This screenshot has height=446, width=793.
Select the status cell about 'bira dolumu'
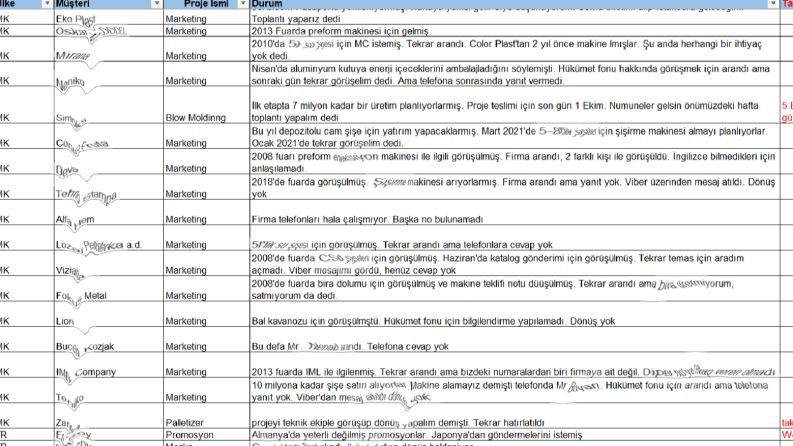[515, 289]
